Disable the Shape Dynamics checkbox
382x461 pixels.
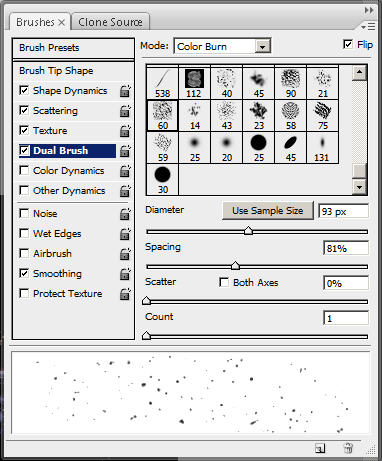pyautogui.click(x=24, y=90)
